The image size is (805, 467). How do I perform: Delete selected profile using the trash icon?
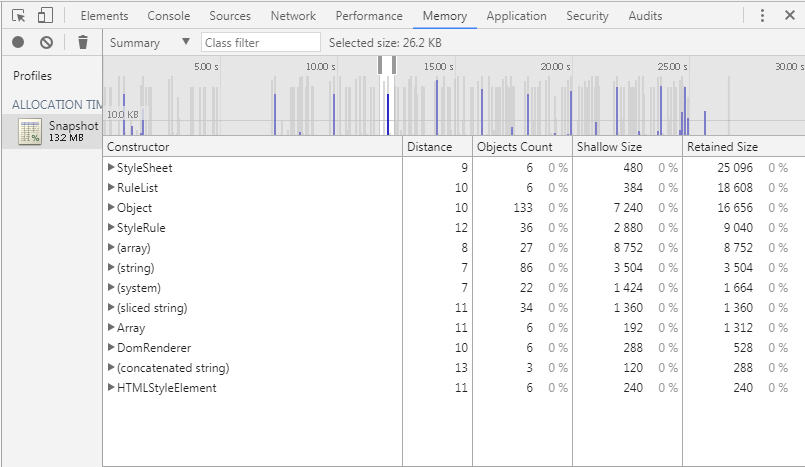point(83,42)
